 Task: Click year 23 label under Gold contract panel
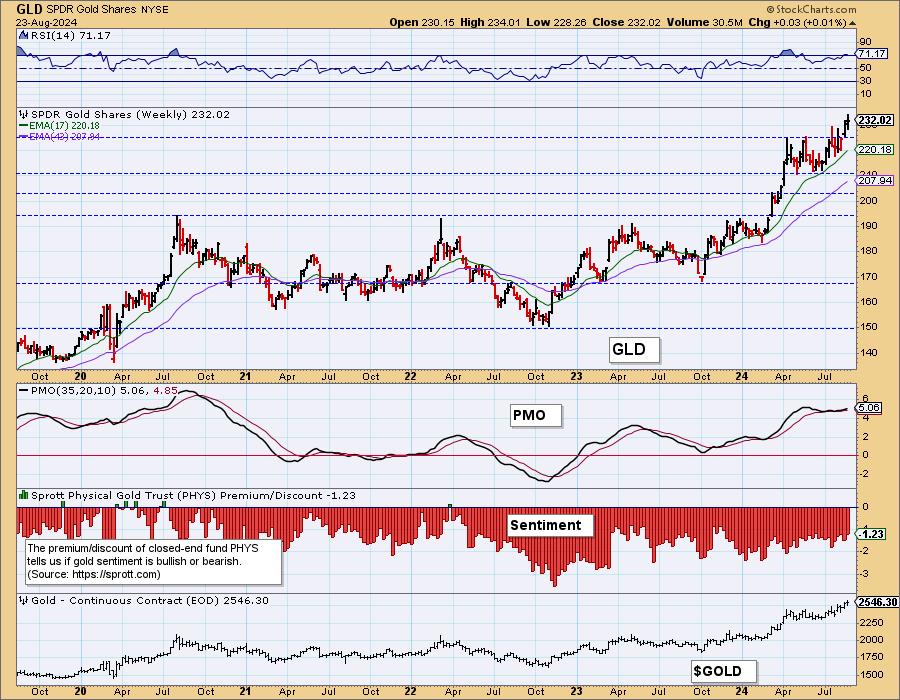pyautogui.click(x=576, y=691)
